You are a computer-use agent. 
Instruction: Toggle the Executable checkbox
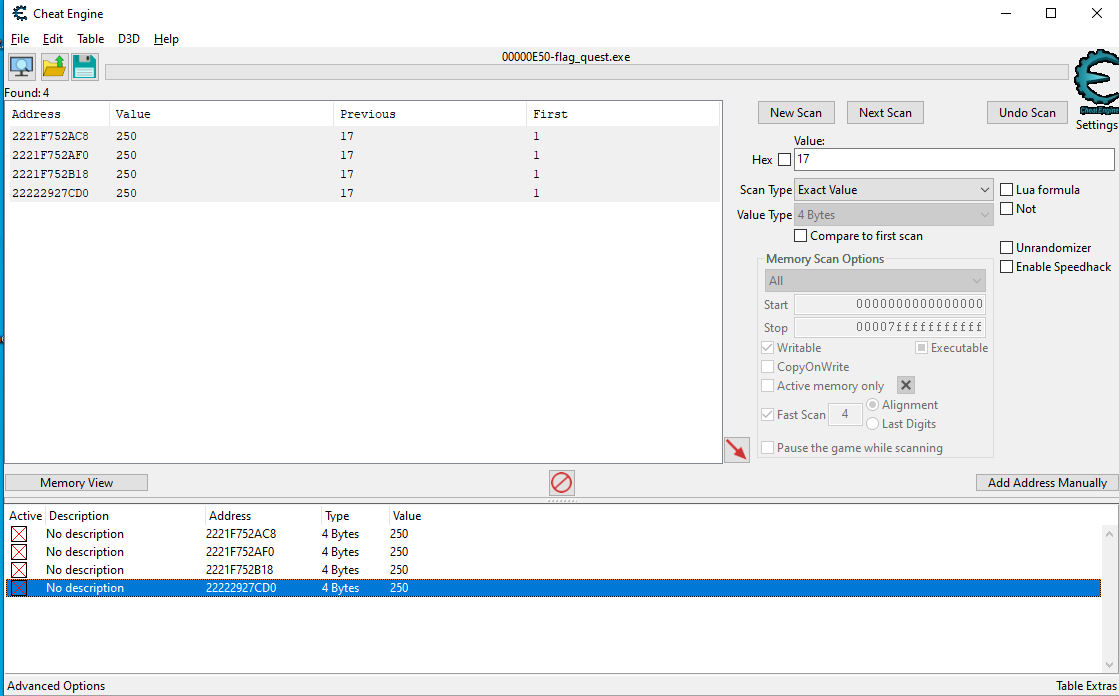921,348
